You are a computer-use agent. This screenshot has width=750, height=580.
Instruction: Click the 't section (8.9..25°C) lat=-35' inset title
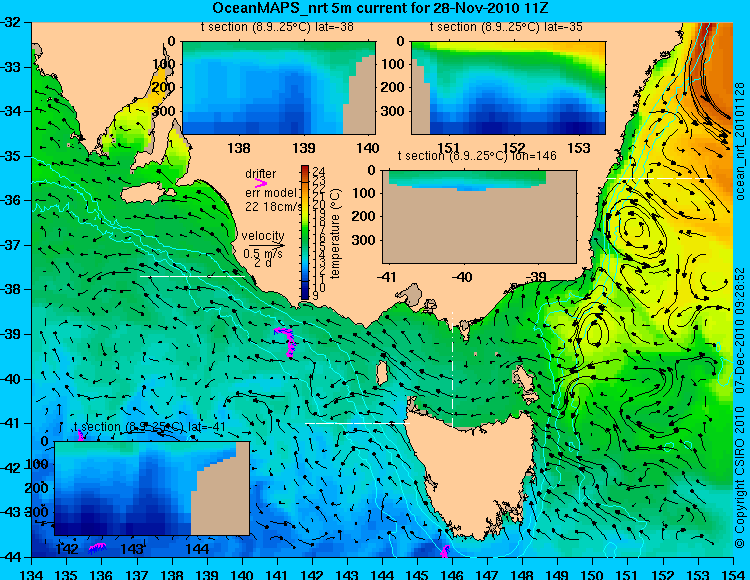(506, 27)
